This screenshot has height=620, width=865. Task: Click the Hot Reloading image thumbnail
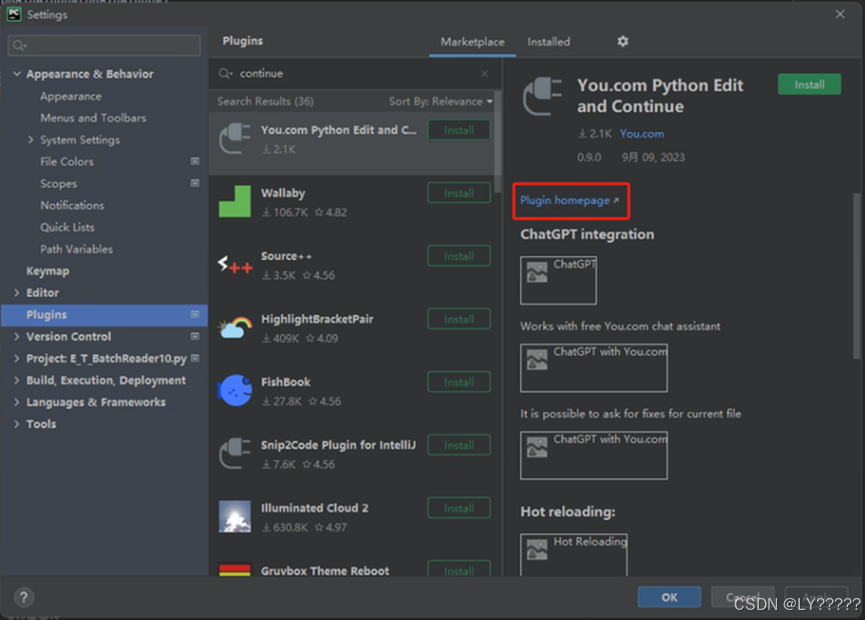(574, 554)
